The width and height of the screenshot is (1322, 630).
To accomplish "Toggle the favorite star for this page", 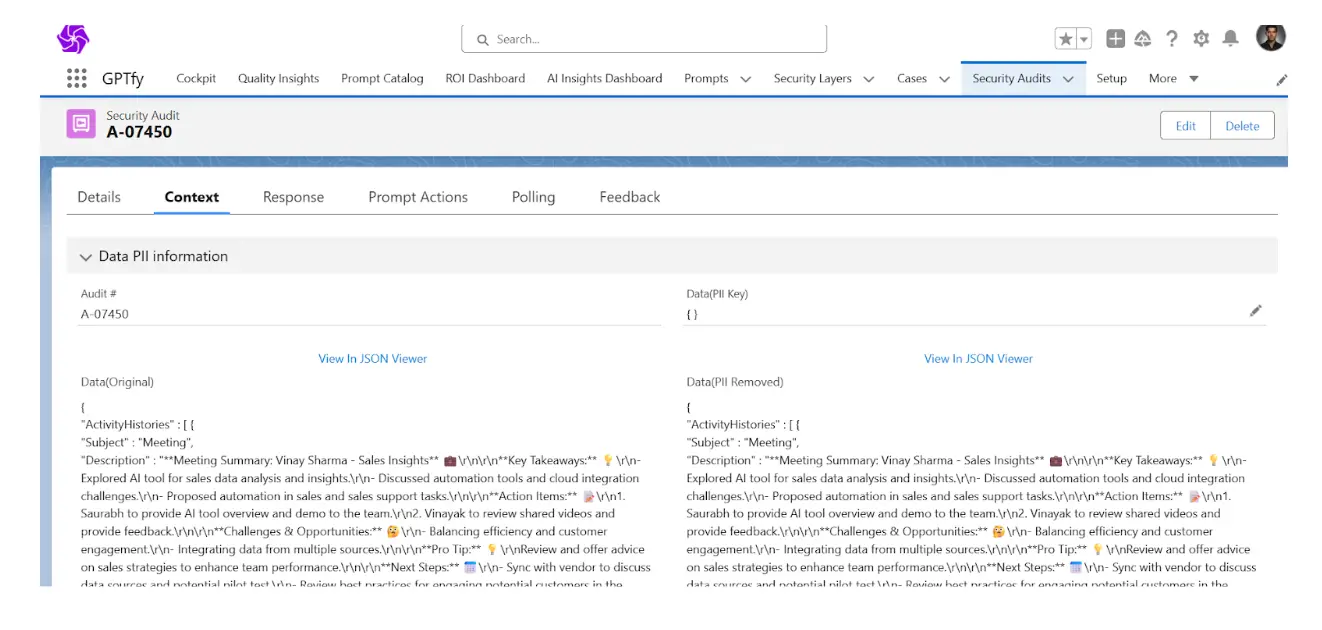I will [x=1068, y=38].
